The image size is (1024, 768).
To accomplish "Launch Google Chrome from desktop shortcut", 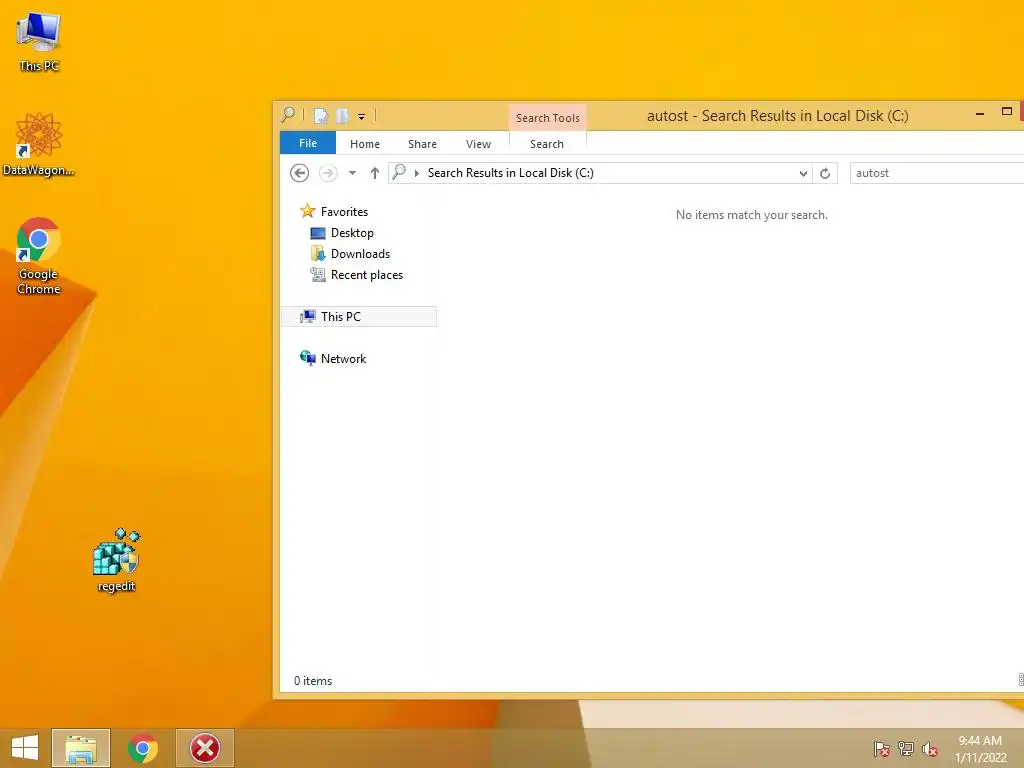I will (x=39, y=255).
